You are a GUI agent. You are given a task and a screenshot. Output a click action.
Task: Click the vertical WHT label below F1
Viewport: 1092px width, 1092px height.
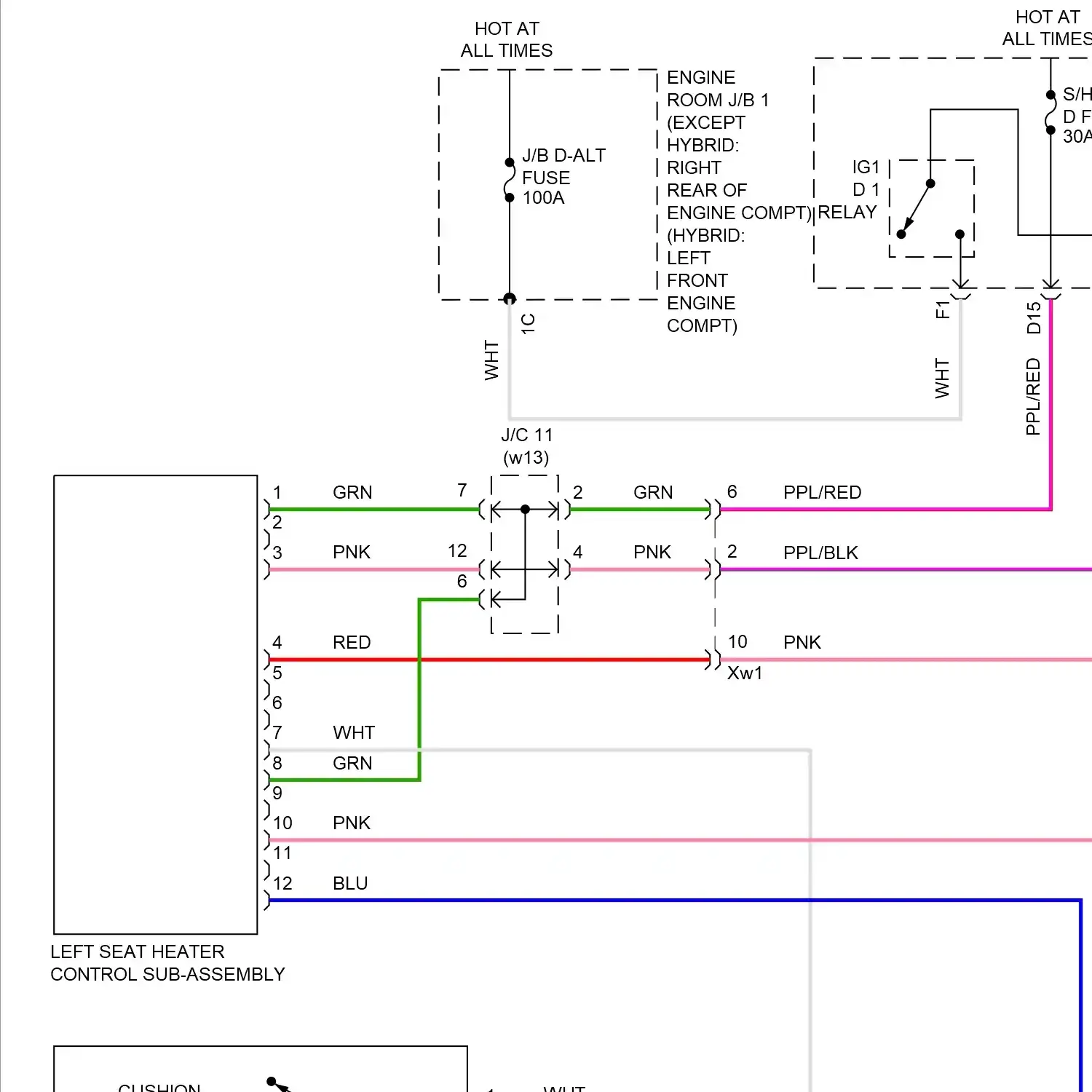942,378
